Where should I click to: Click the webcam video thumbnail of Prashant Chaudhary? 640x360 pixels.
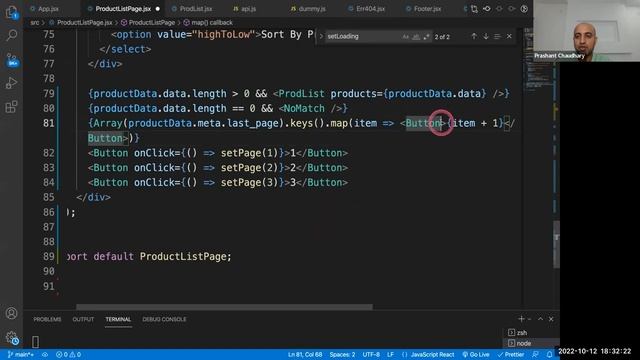(x=587, y=31)
